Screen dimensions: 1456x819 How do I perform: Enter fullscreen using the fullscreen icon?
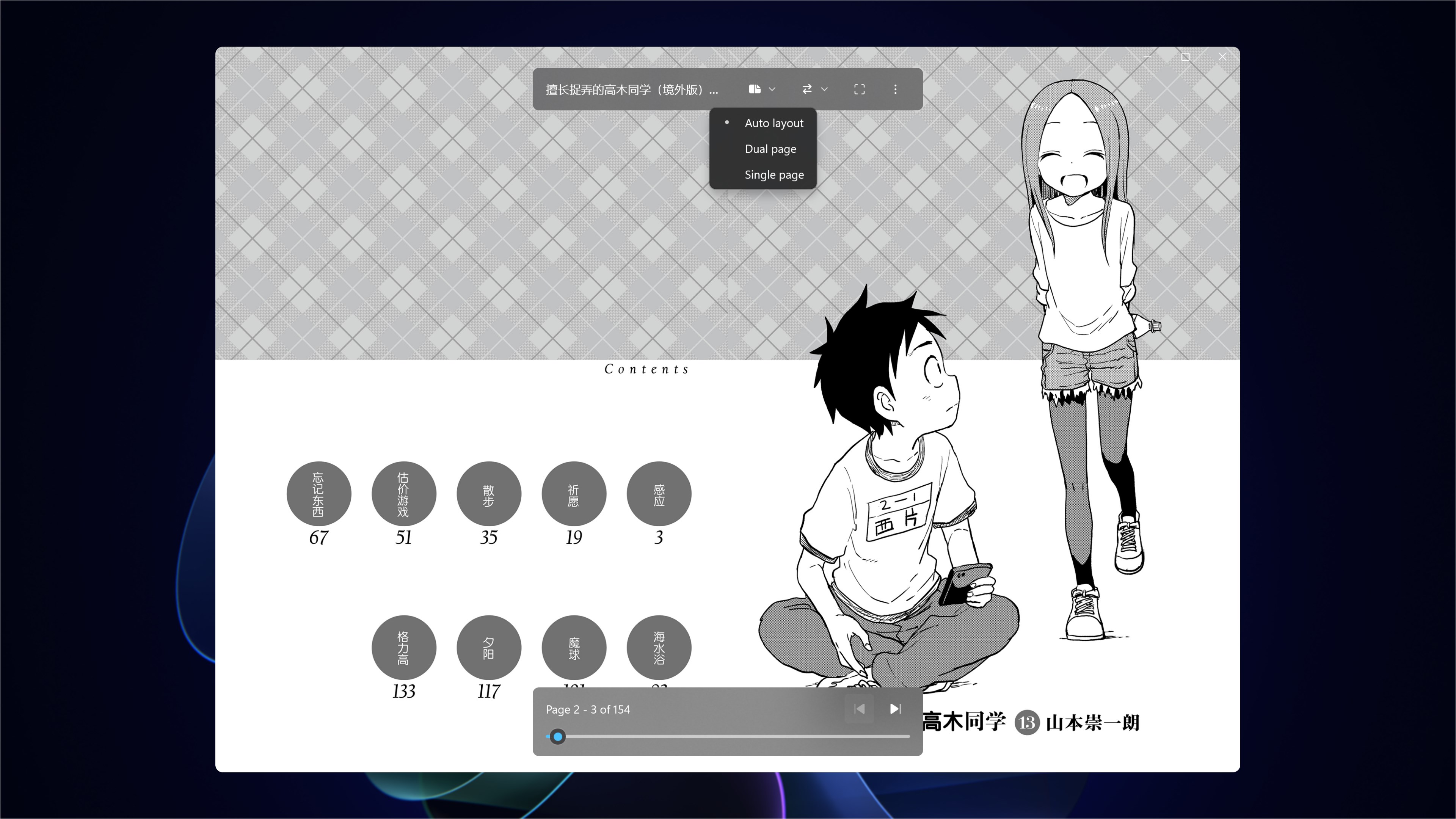pyautogui.click(x=860, y=89)
